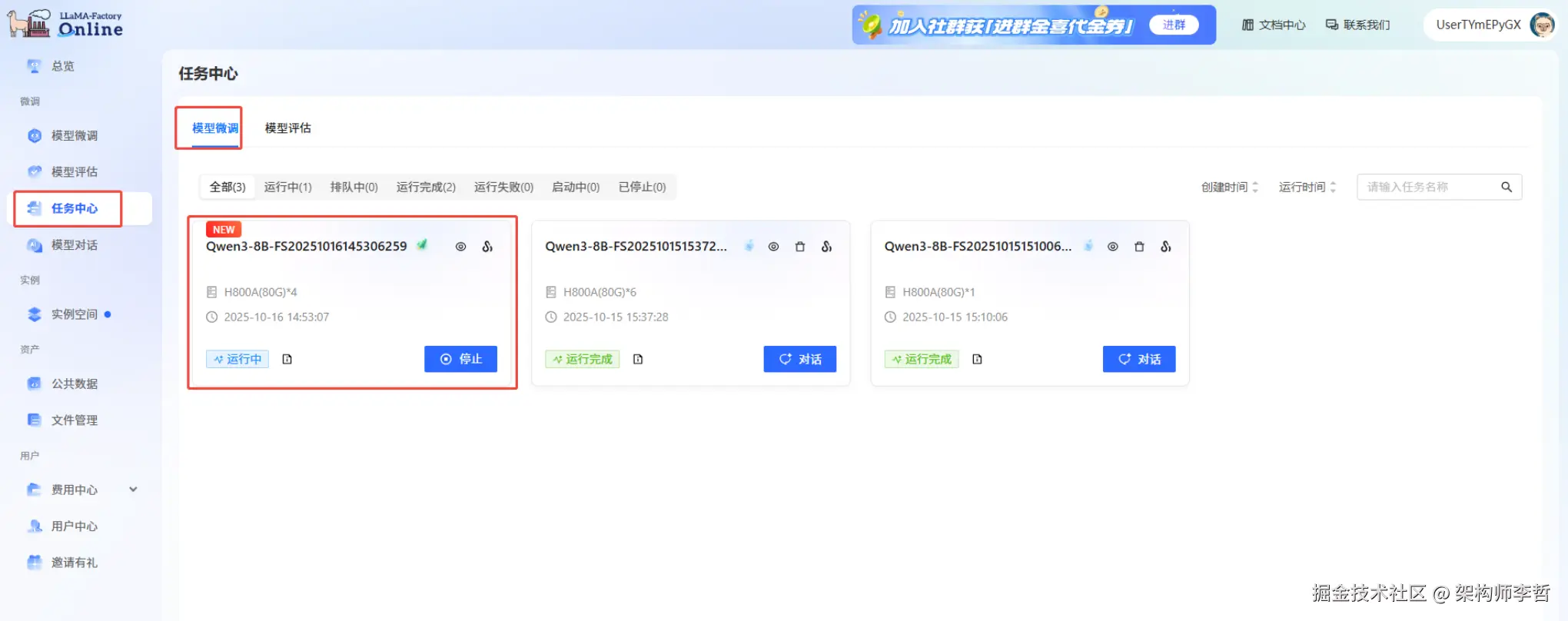Screen dimensions: 1568x621
Task: Click the task name Qwen3-8B-FS2025101515372...
Action: pyautogui.click(x=636, y=247)
